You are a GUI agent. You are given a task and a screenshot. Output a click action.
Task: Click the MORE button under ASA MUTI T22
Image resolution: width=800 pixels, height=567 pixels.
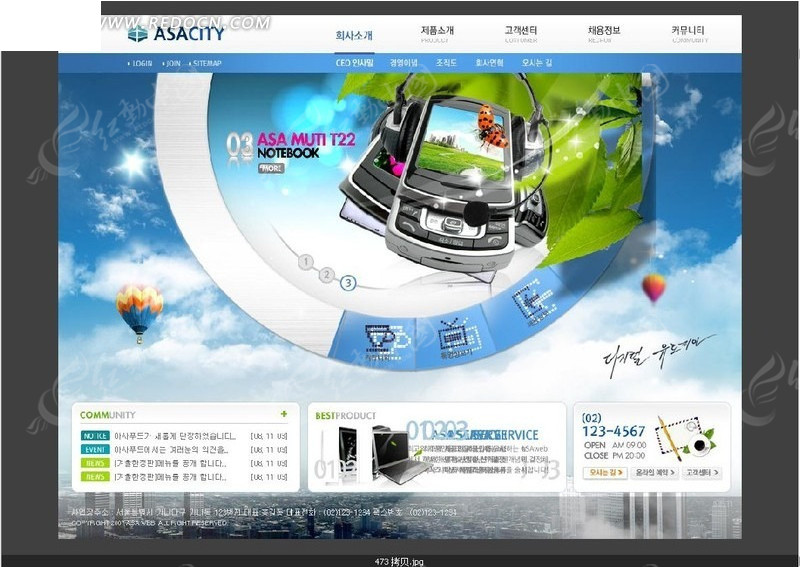(271, 168)
